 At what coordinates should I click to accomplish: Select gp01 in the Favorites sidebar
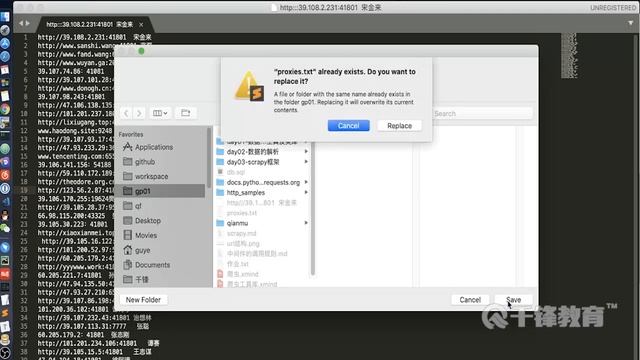tap(160, 191)
